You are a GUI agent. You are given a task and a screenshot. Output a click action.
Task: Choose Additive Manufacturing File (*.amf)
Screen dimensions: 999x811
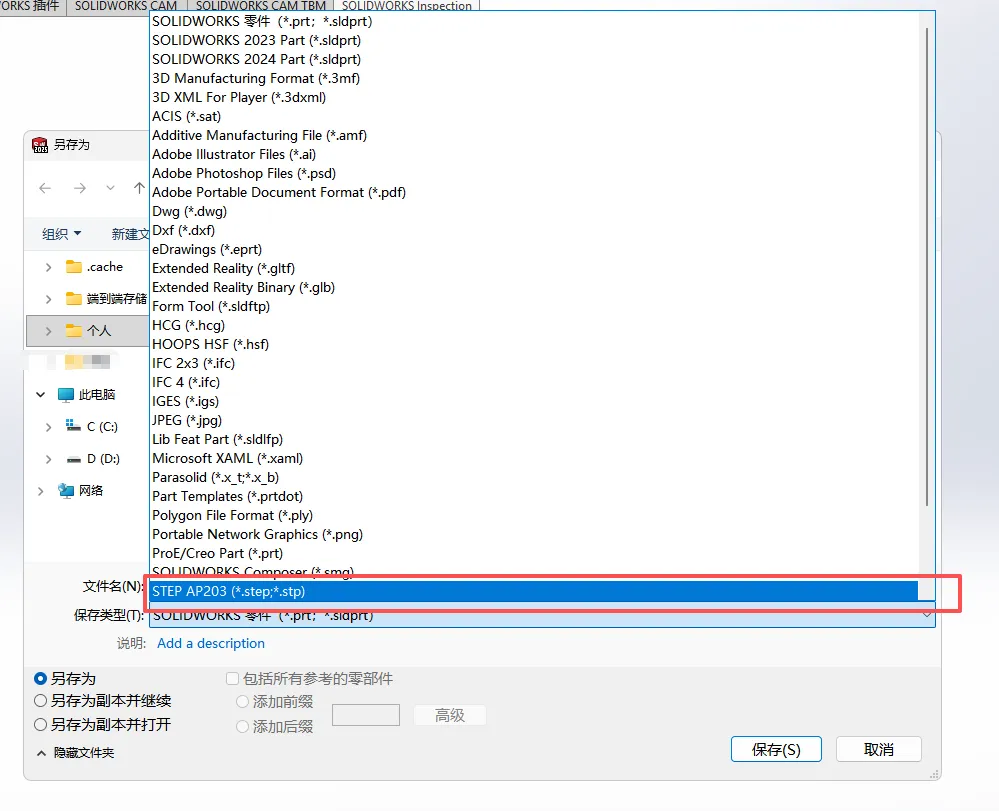[535, 136]
